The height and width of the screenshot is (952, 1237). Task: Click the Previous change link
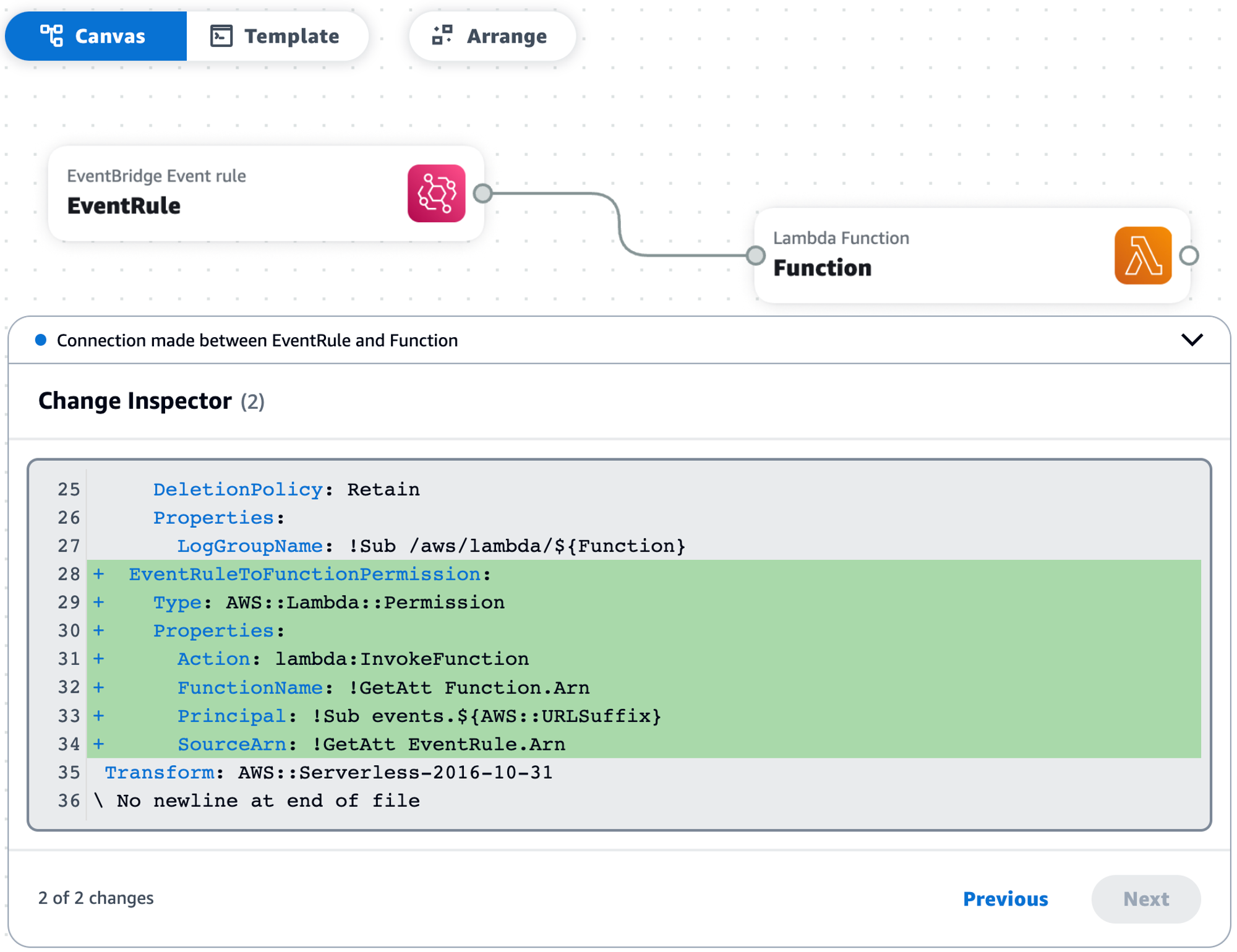point(1005,899)
